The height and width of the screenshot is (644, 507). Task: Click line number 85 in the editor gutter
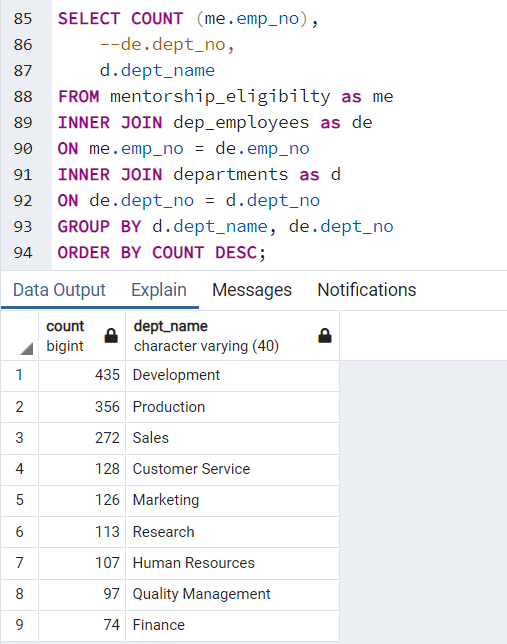(x=23, y=19)
